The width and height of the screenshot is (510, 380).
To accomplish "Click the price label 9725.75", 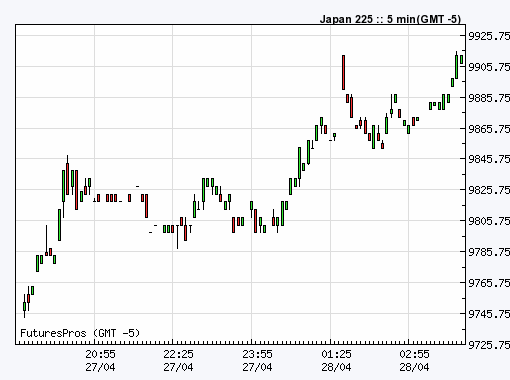I will tap(489, 345).
